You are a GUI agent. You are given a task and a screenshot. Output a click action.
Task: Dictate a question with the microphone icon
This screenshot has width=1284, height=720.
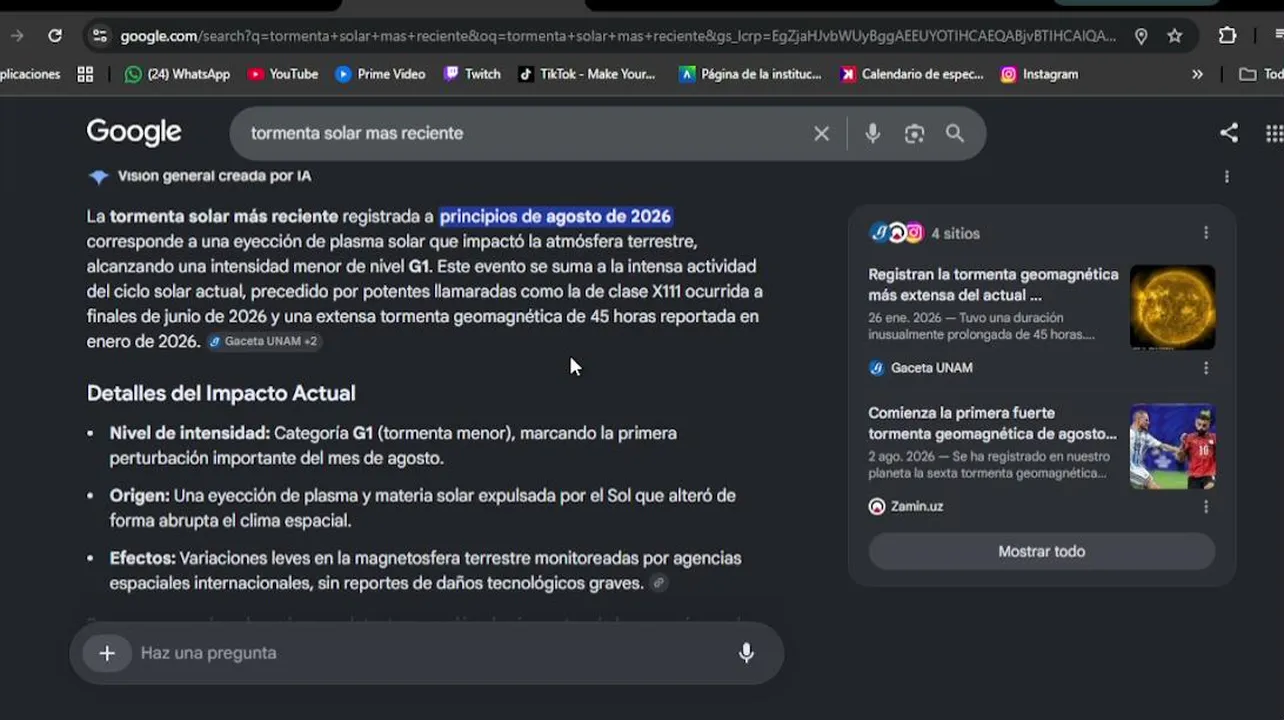[x=746, y=653]
